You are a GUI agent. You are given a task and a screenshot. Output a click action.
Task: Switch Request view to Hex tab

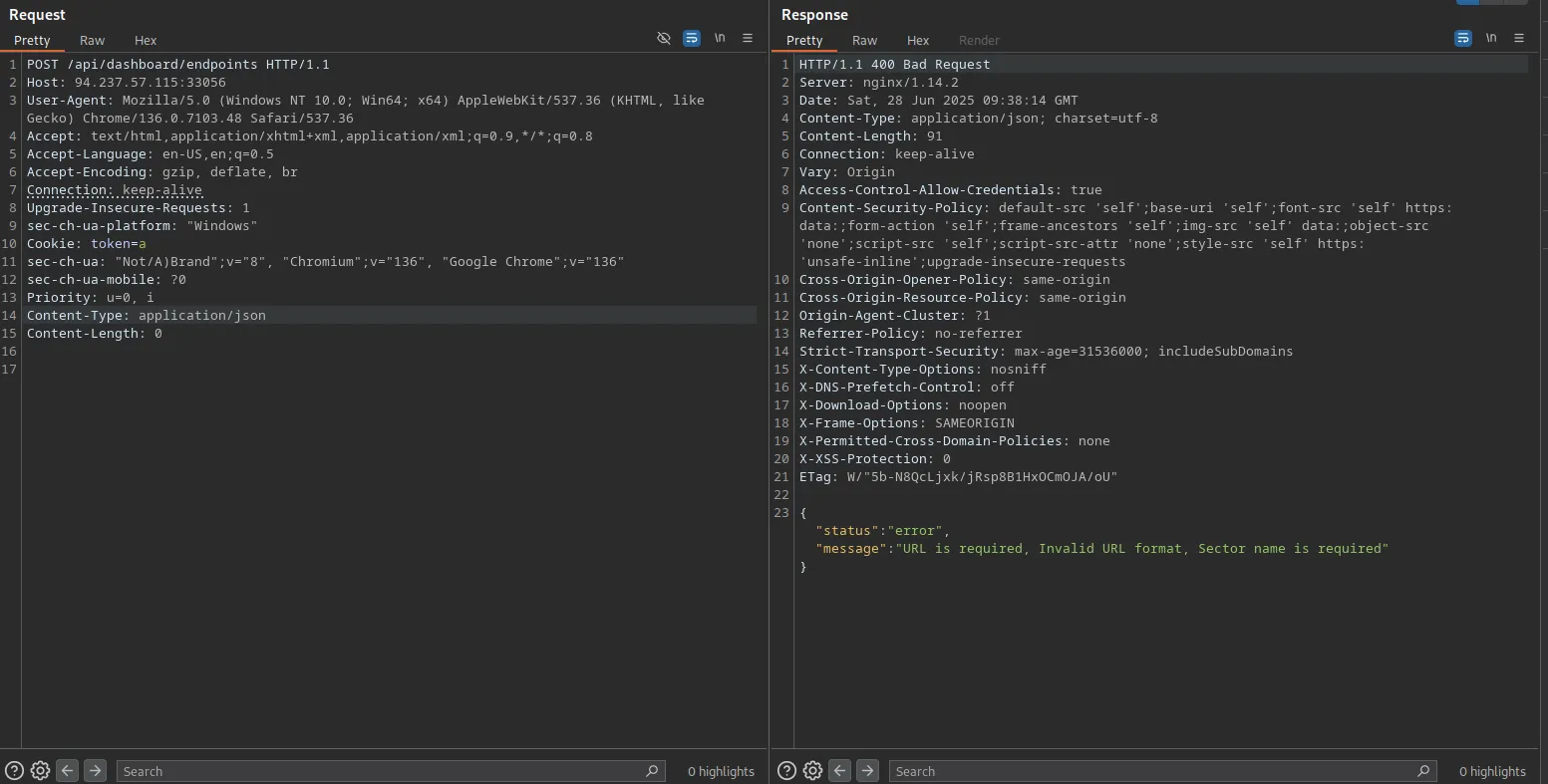click(x=146, y=40)
